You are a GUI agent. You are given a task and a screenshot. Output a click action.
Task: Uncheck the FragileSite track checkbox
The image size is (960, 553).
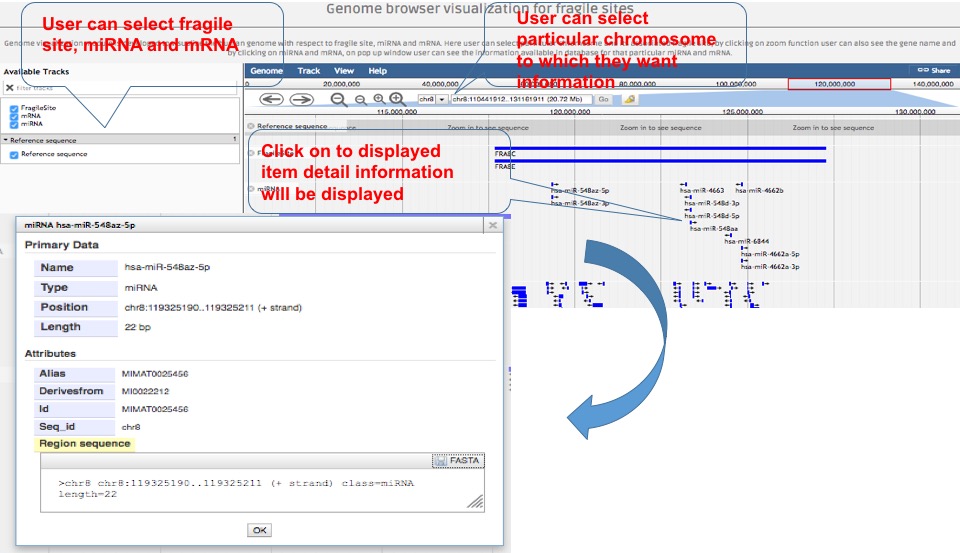(13, 108)
